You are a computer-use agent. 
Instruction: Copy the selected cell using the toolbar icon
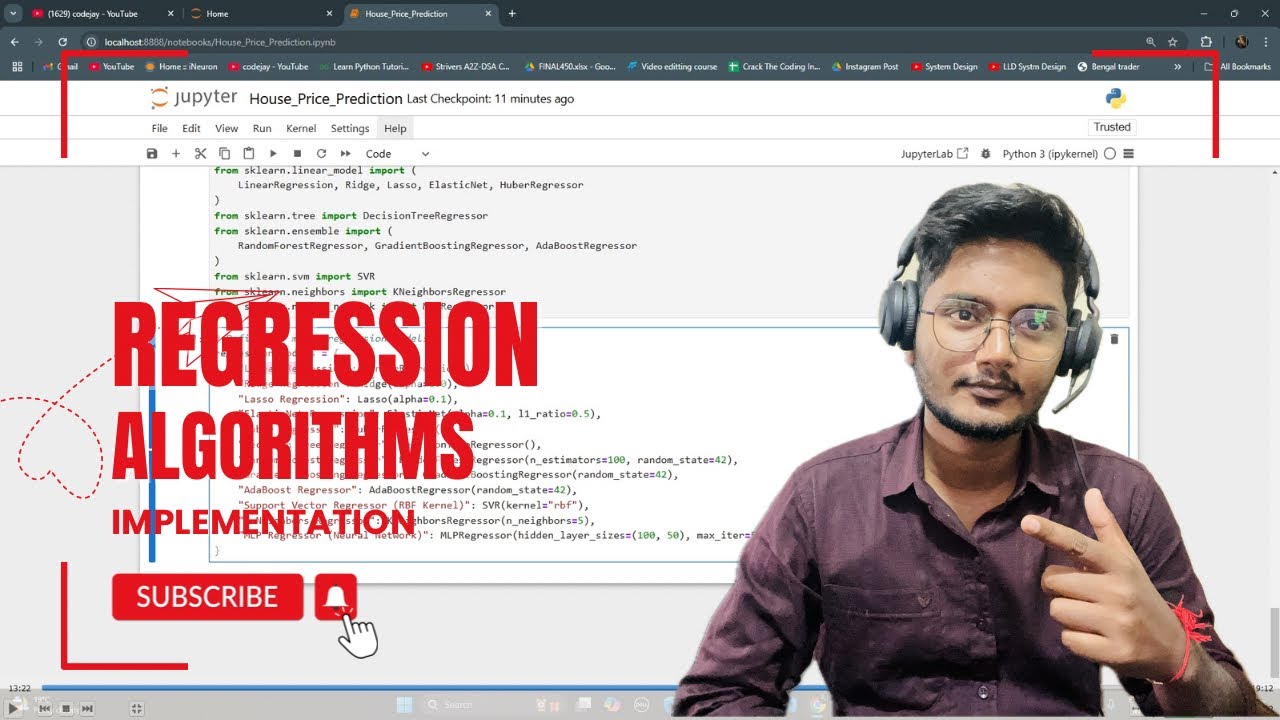(224, 154)
